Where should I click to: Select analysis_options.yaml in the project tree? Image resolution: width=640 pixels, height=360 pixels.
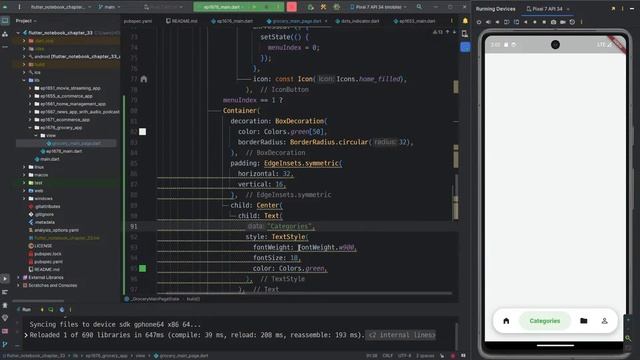(x=56, y=230)
